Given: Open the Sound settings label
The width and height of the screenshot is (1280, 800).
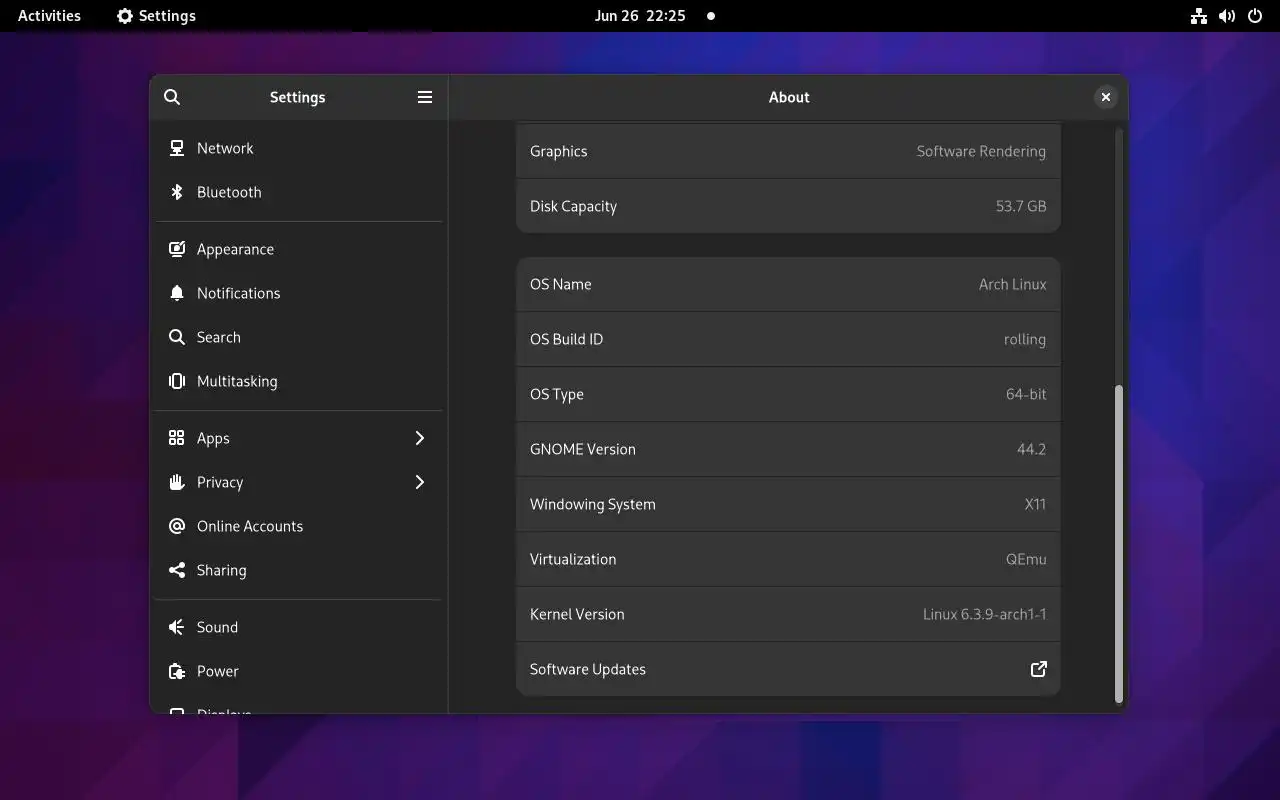Looking at the screenshot, I should 217,627.
